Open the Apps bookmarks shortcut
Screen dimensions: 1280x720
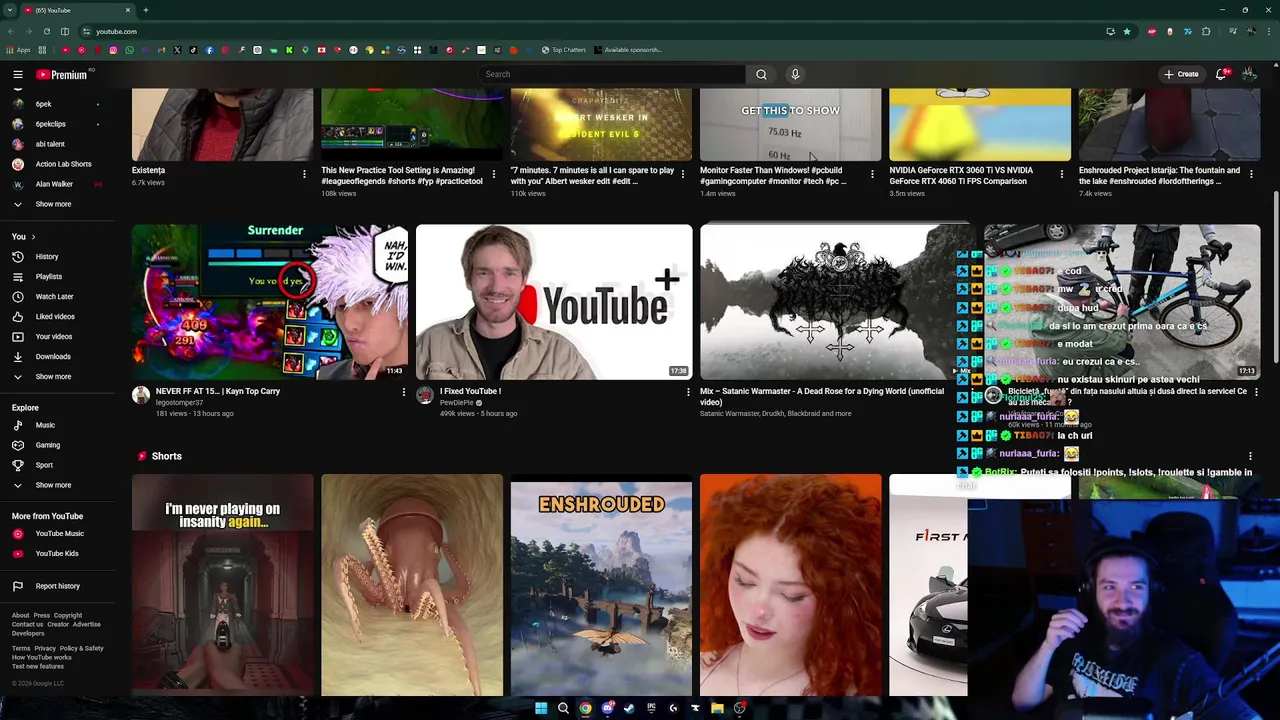tap(18, 50)
